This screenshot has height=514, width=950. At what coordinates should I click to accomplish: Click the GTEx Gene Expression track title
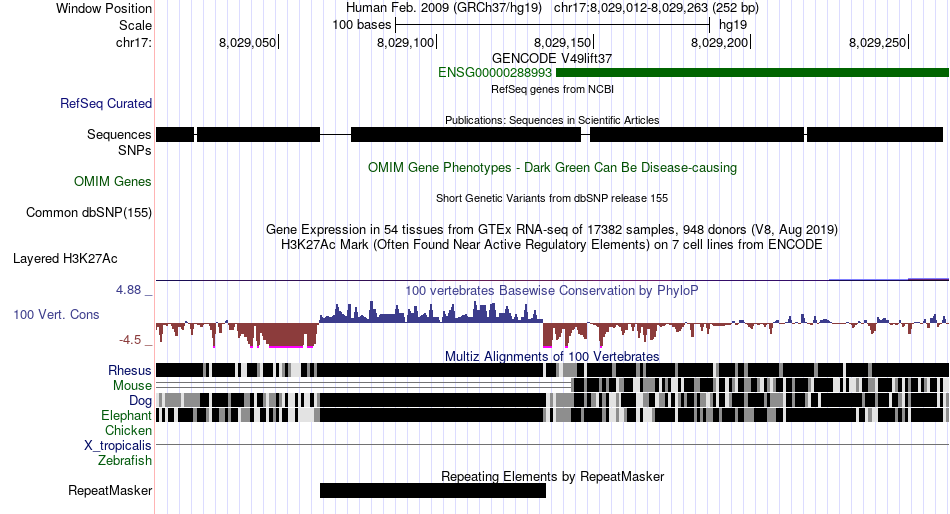click(x=552, y=230)
